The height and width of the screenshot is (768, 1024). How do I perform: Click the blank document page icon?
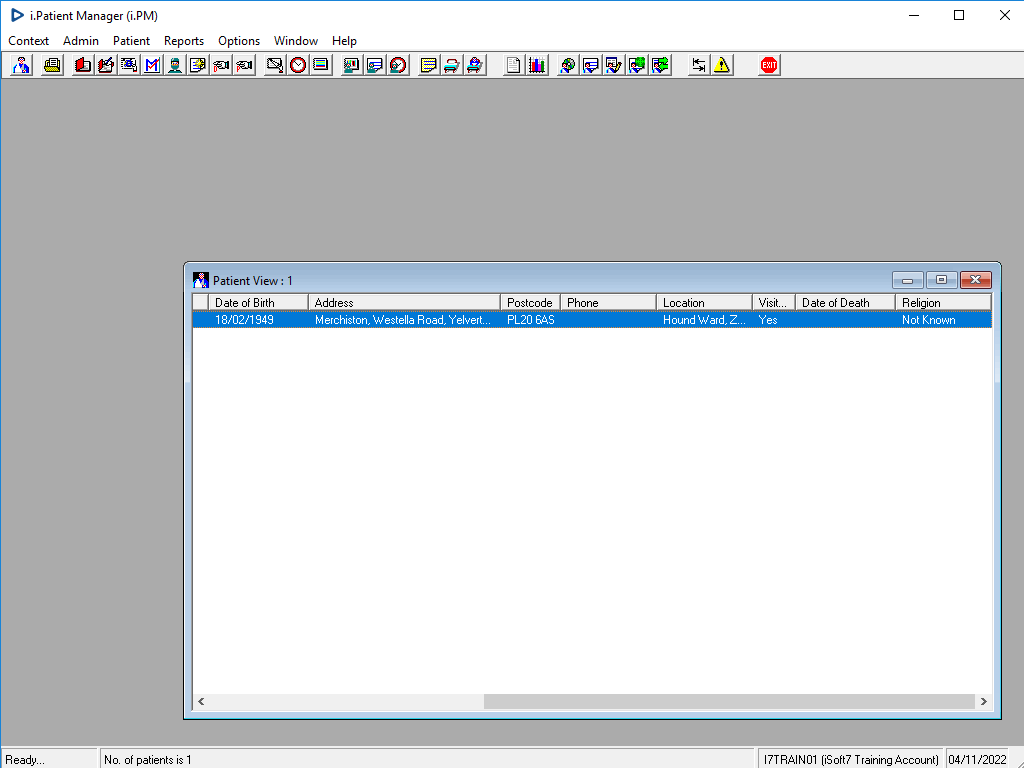point(513,65)
